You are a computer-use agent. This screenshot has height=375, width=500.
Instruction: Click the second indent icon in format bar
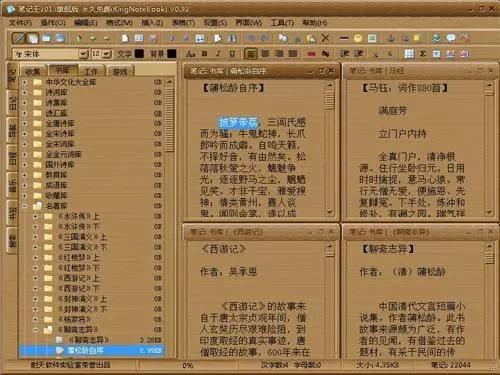click(358, 54)
